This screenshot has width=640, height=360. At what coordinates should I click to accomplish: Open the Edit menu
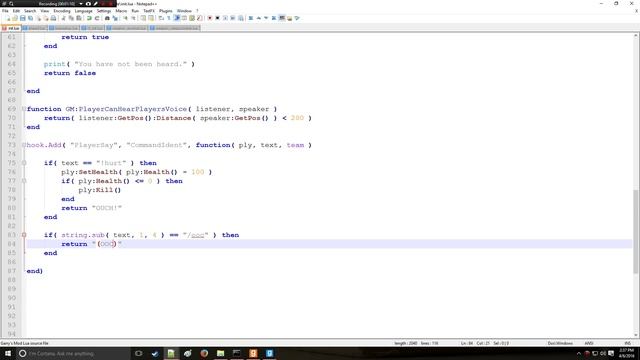point(16,11)
